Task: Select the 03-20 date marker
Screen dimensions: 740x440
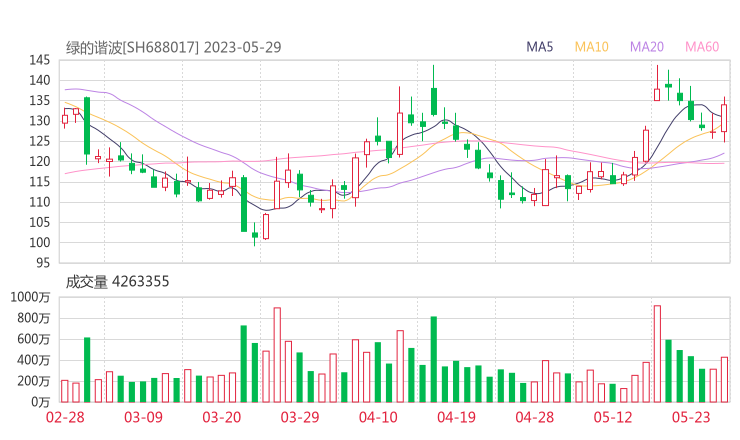Action: (222, 417)
